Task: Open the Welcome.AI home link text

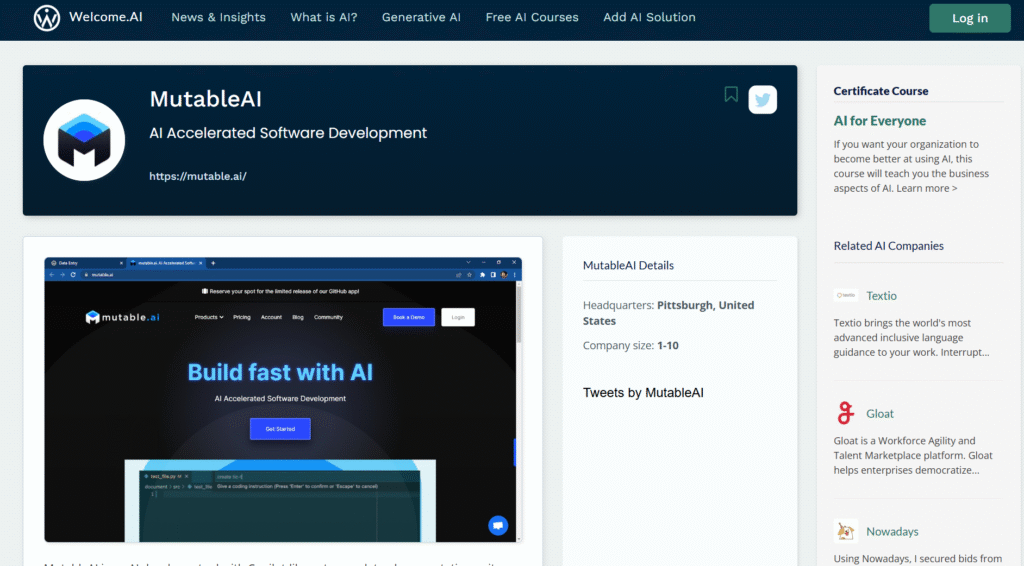Action: [106, 17]
